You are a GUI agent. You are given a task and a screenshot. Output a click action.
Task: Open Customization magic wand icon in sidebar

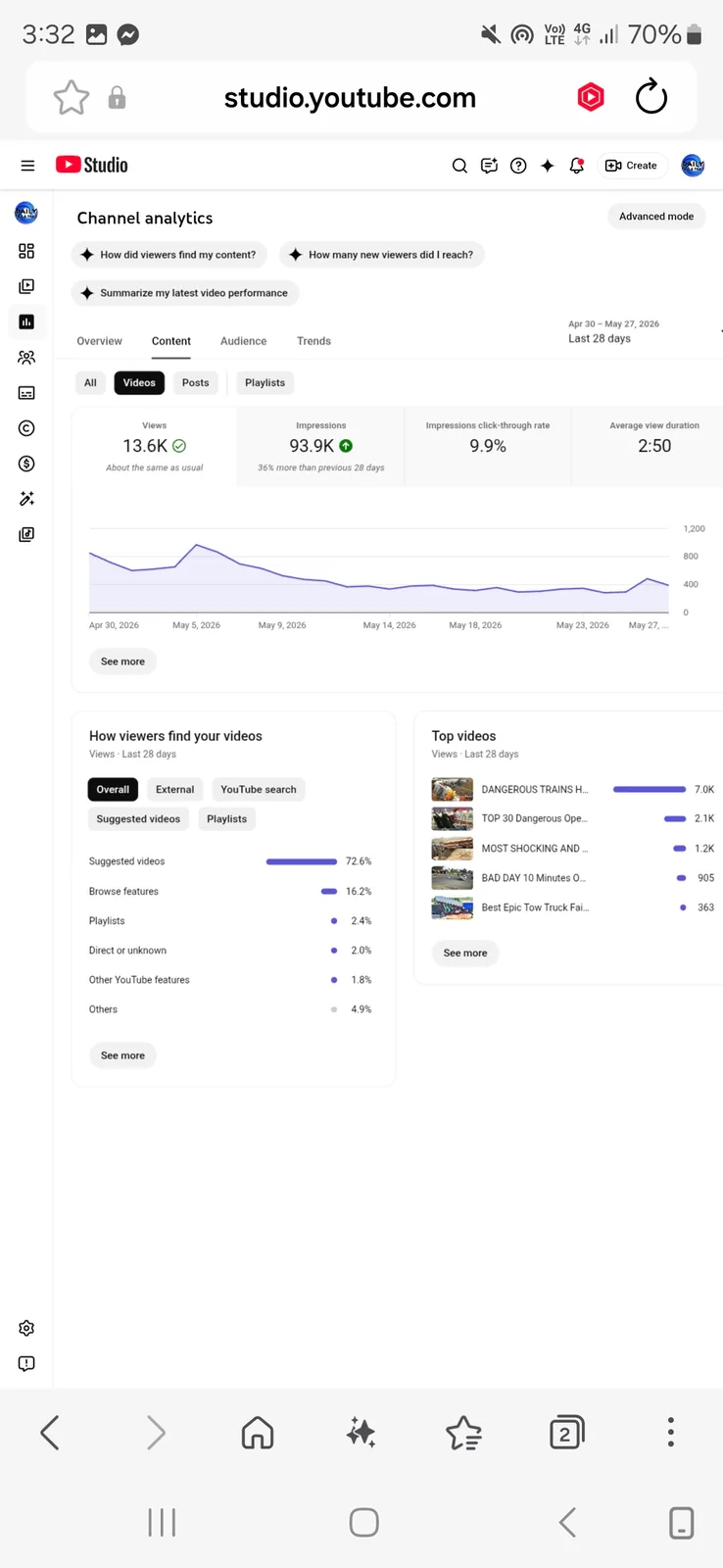tap(26, 499)
